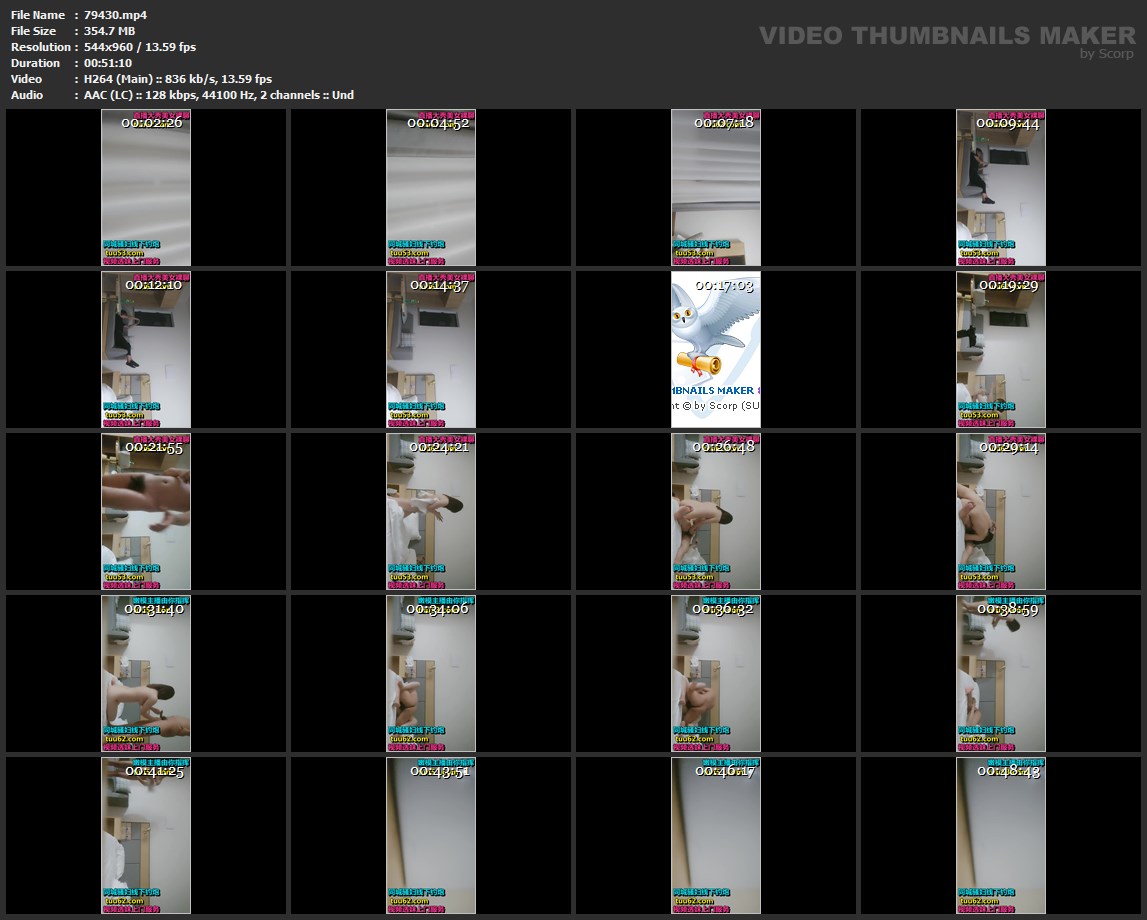Image resolution: width=1147 pixels, height=920 pixels.
Task: Click the "by Scorp" credit text
Action: tap(1107, 54)
